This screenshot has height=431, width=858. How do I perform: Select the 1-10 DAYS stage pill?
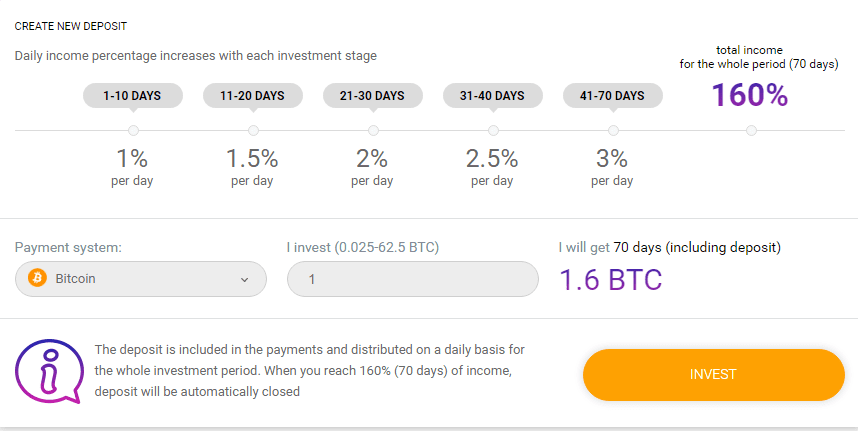pyautogui.click(x=134, y=96)
